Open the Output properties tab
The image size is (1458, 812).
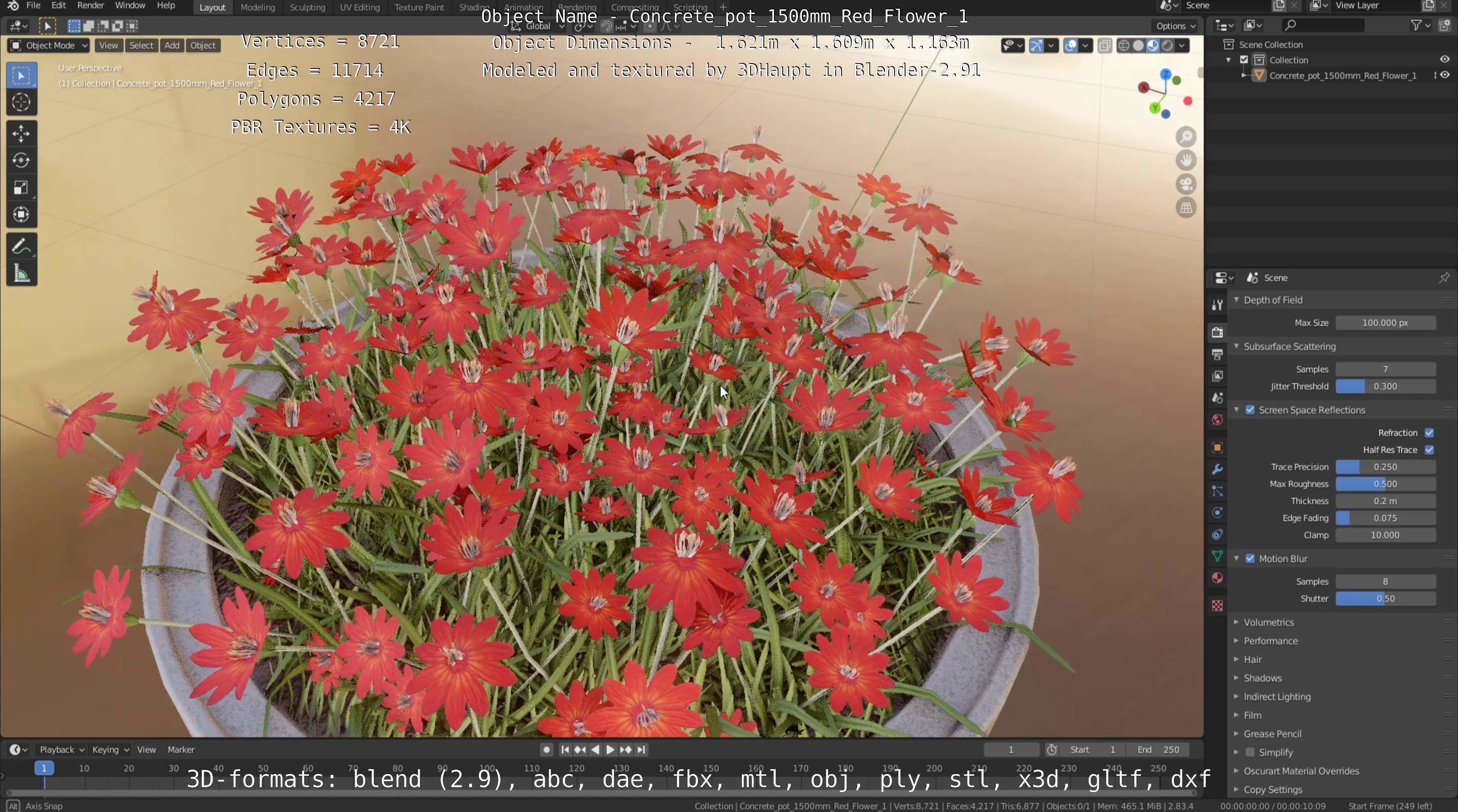point(1218,354)
